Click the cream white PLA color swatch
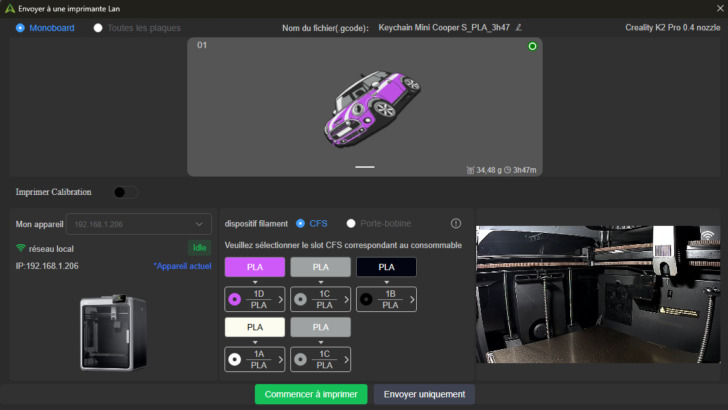This screenshot has height=410, width=728. pyautogui.click(x=255, y=327)
